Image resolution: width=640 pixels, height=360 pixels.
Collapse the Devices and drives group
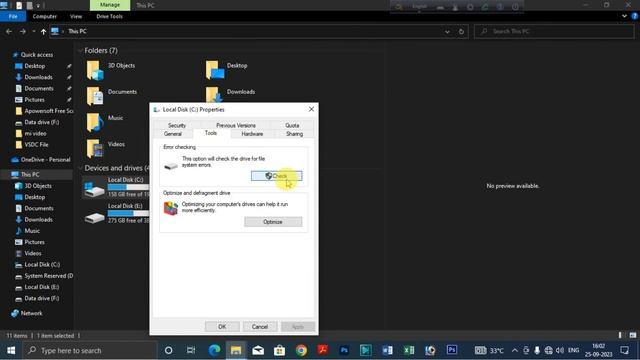[80, 168]
